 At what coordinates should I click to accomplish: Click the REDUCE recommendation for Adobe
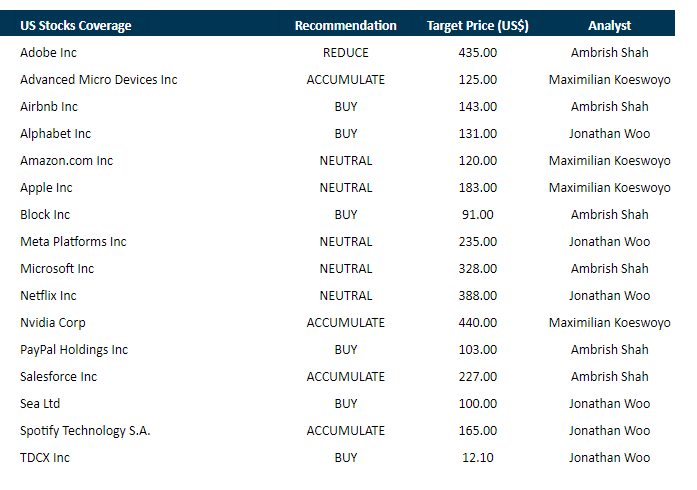coord(345,52)
